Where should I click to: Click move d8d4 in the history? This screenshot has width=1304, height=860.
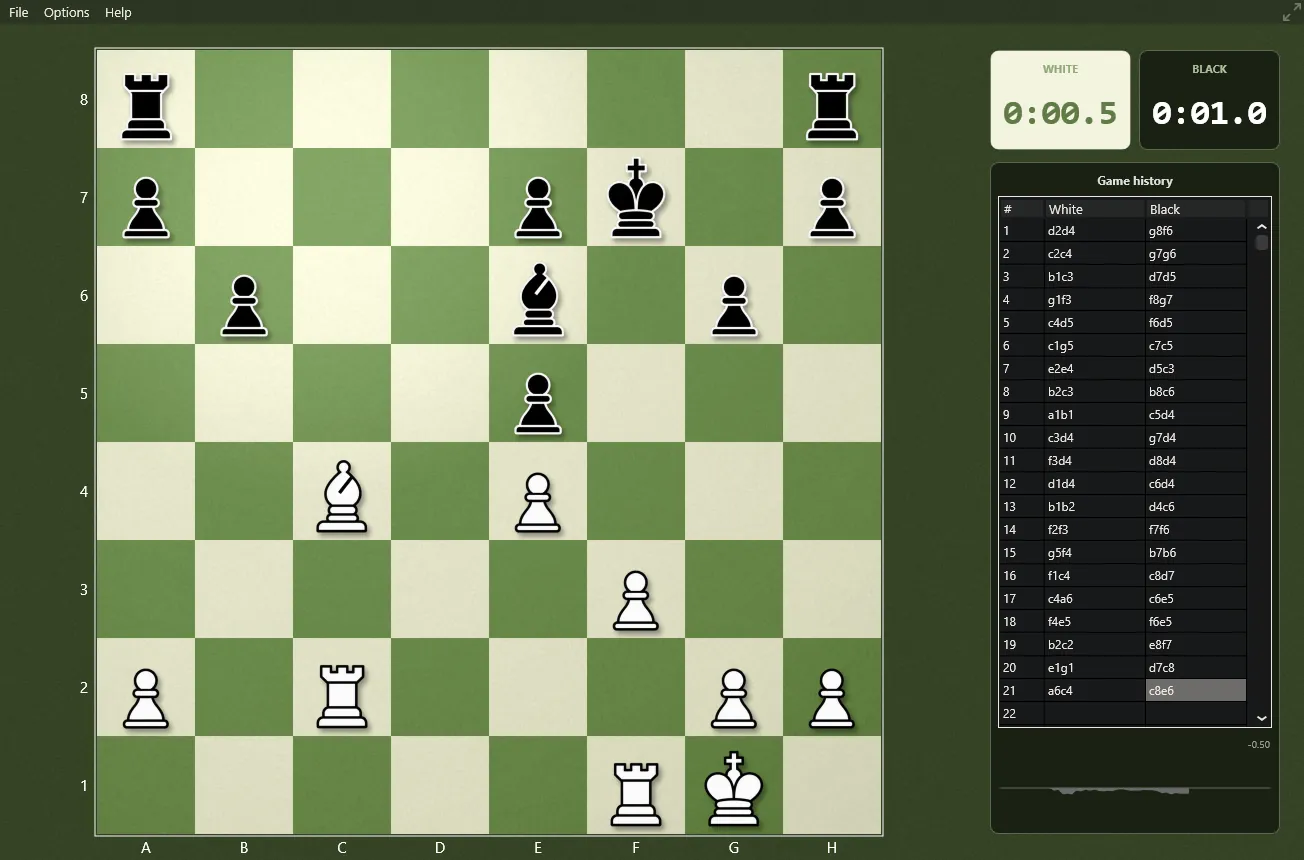click(1195, 460)
